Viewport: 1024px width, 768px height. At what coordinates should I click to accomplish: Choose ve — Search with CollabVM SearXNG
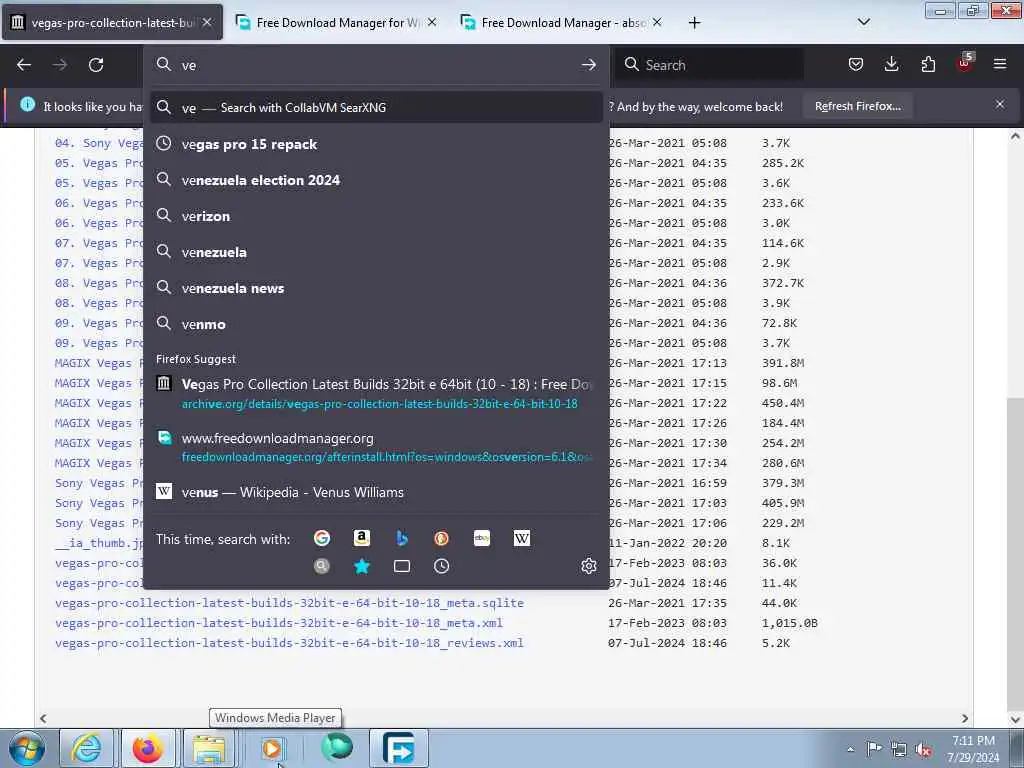(376, 108)
